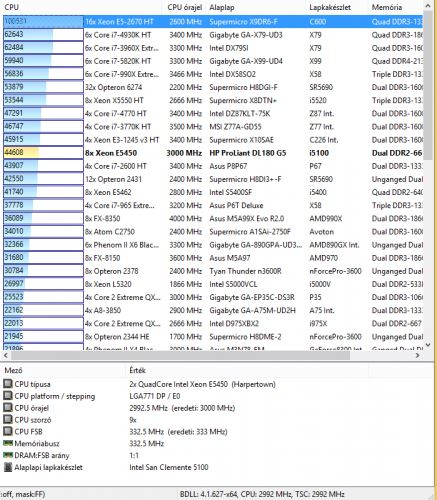Click the CPU szorzó chip icon

[x=8, y=419]
